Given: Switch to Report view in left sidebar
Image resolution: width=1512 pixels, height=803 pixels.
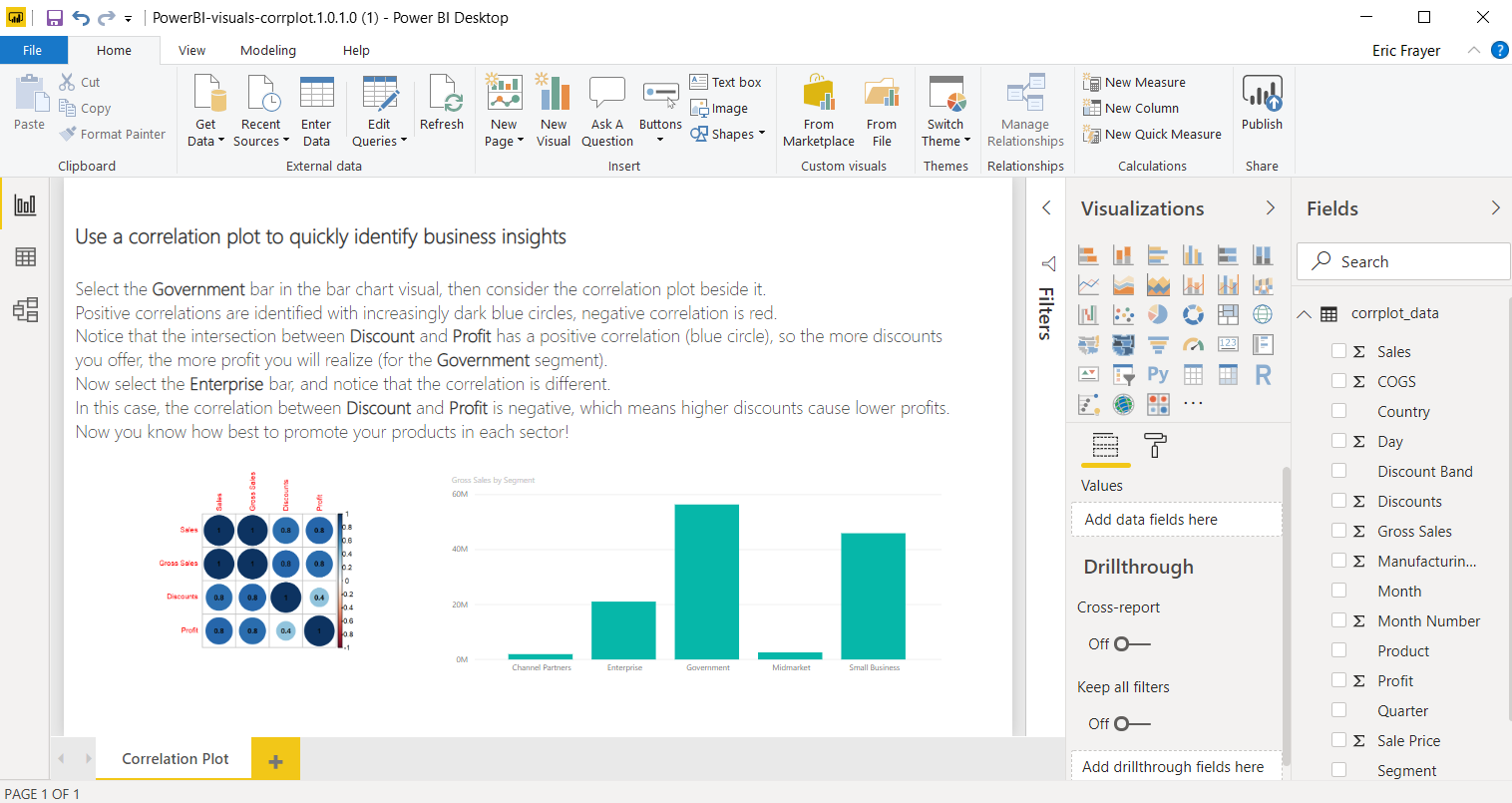Looking at the screenshot, I should tap(25, 205).
